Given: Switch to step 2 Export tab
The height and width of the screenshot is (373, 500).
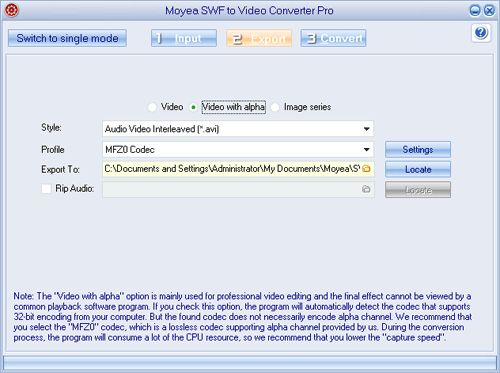Looking at the screenshot, I should tap(259, 38).
